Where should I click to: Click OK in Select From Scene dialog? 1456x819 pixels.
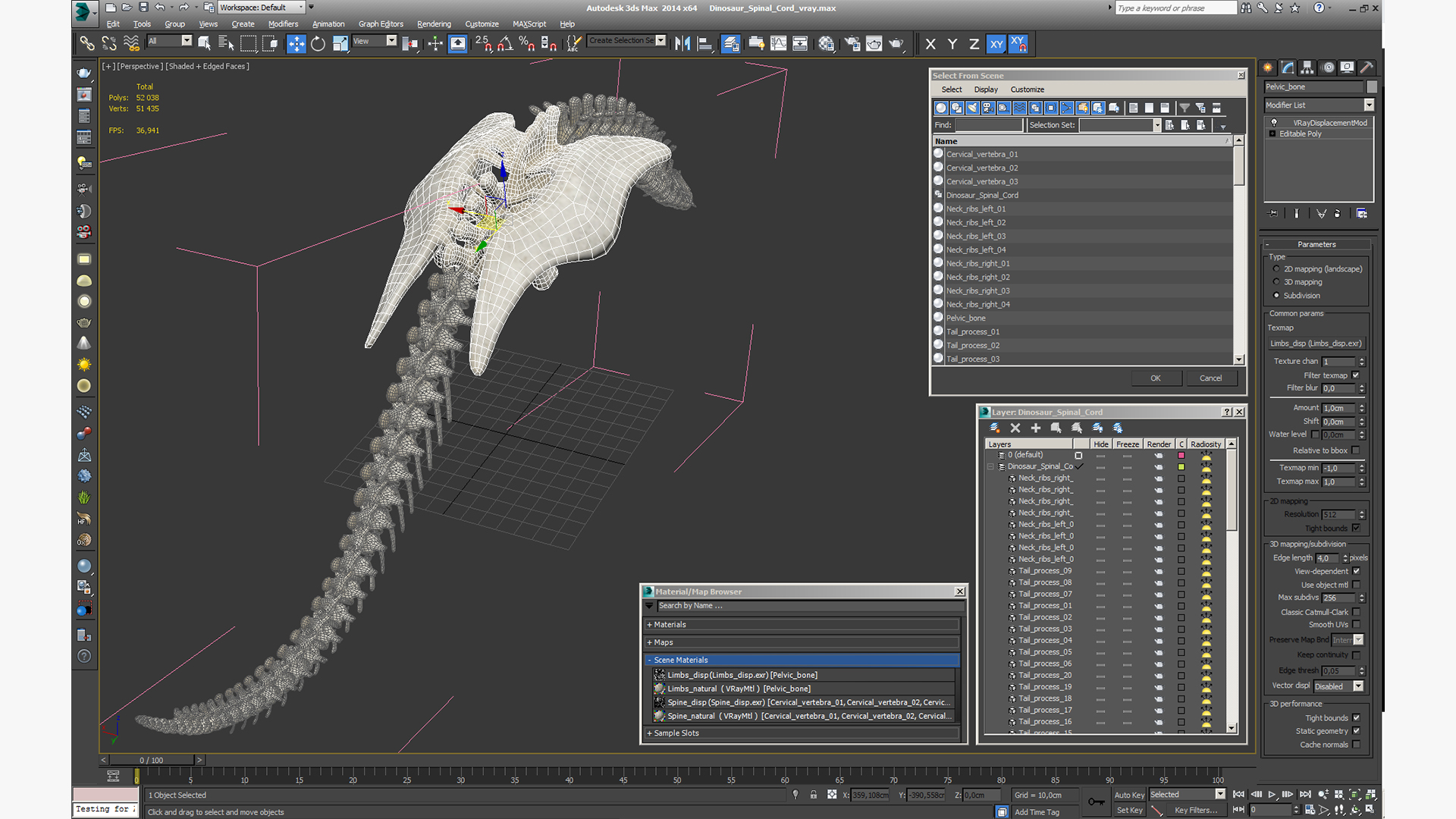tap(1156, 378)
